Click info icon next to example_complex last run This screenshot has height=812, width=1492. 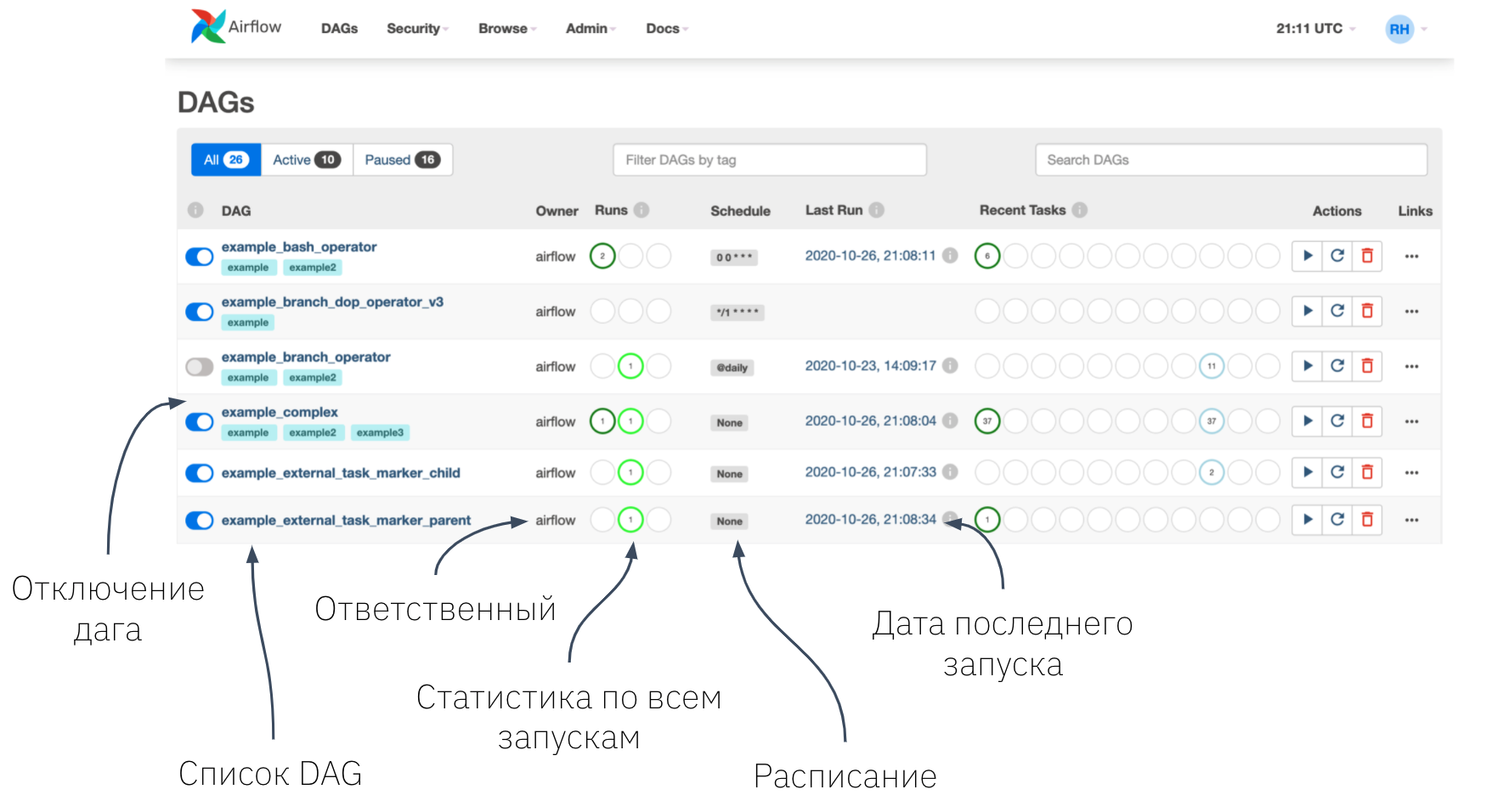(x=951, y=420)
